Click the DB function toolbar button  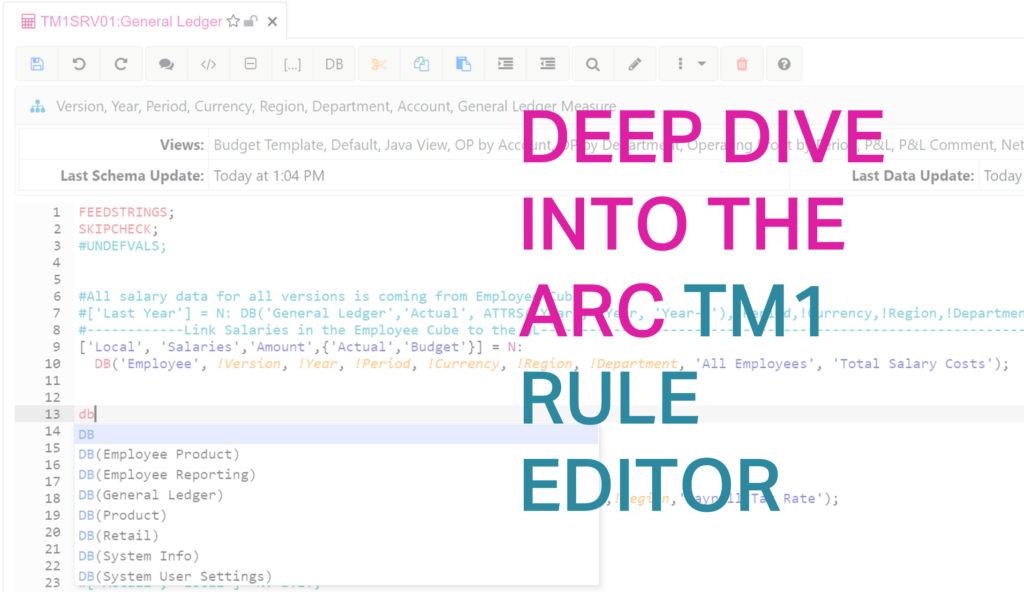(334, 64)
